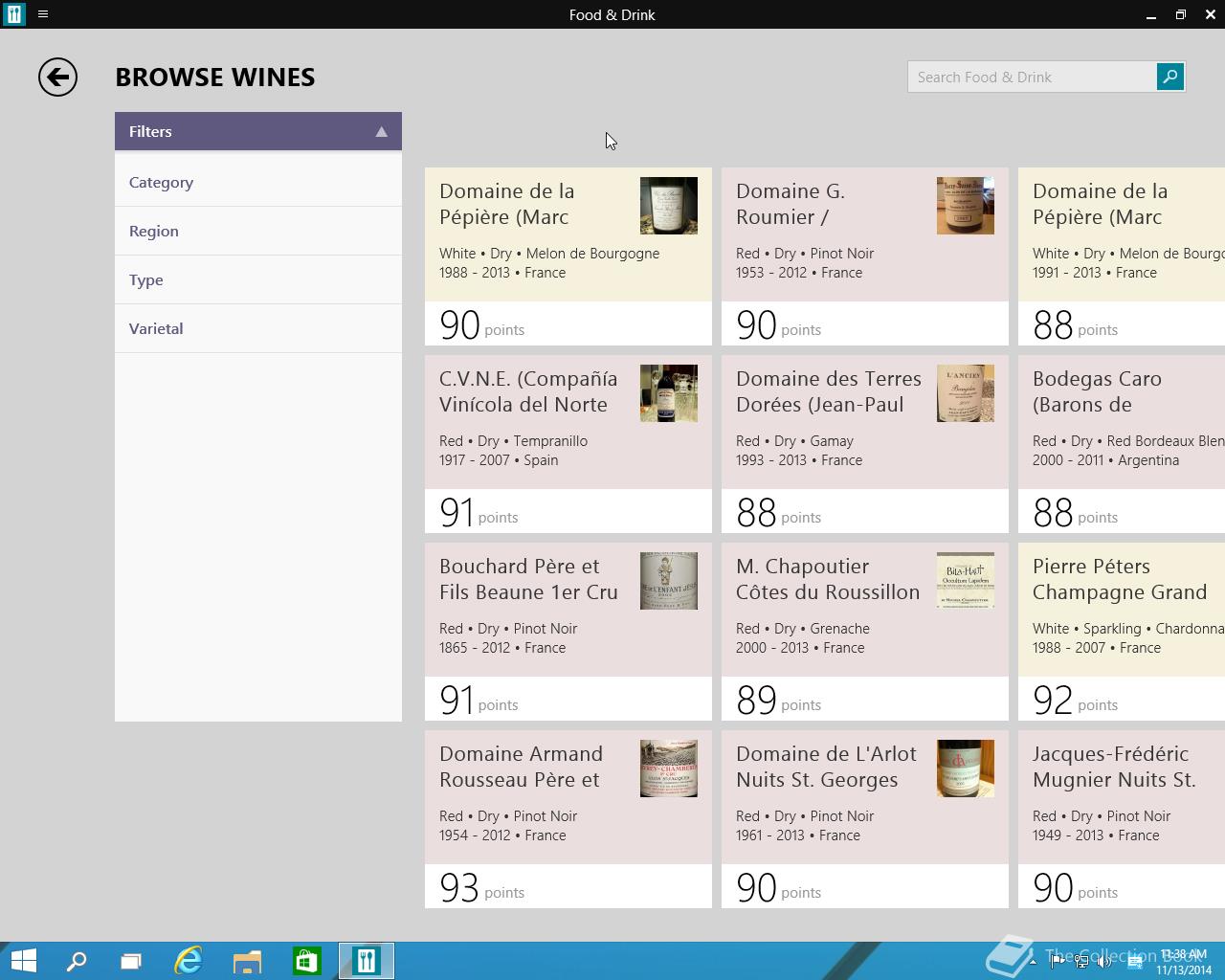
Task: Open Domaine de la Pépière 1988 - 2013 bottle thumbnail
Action: tap(669, 206)
